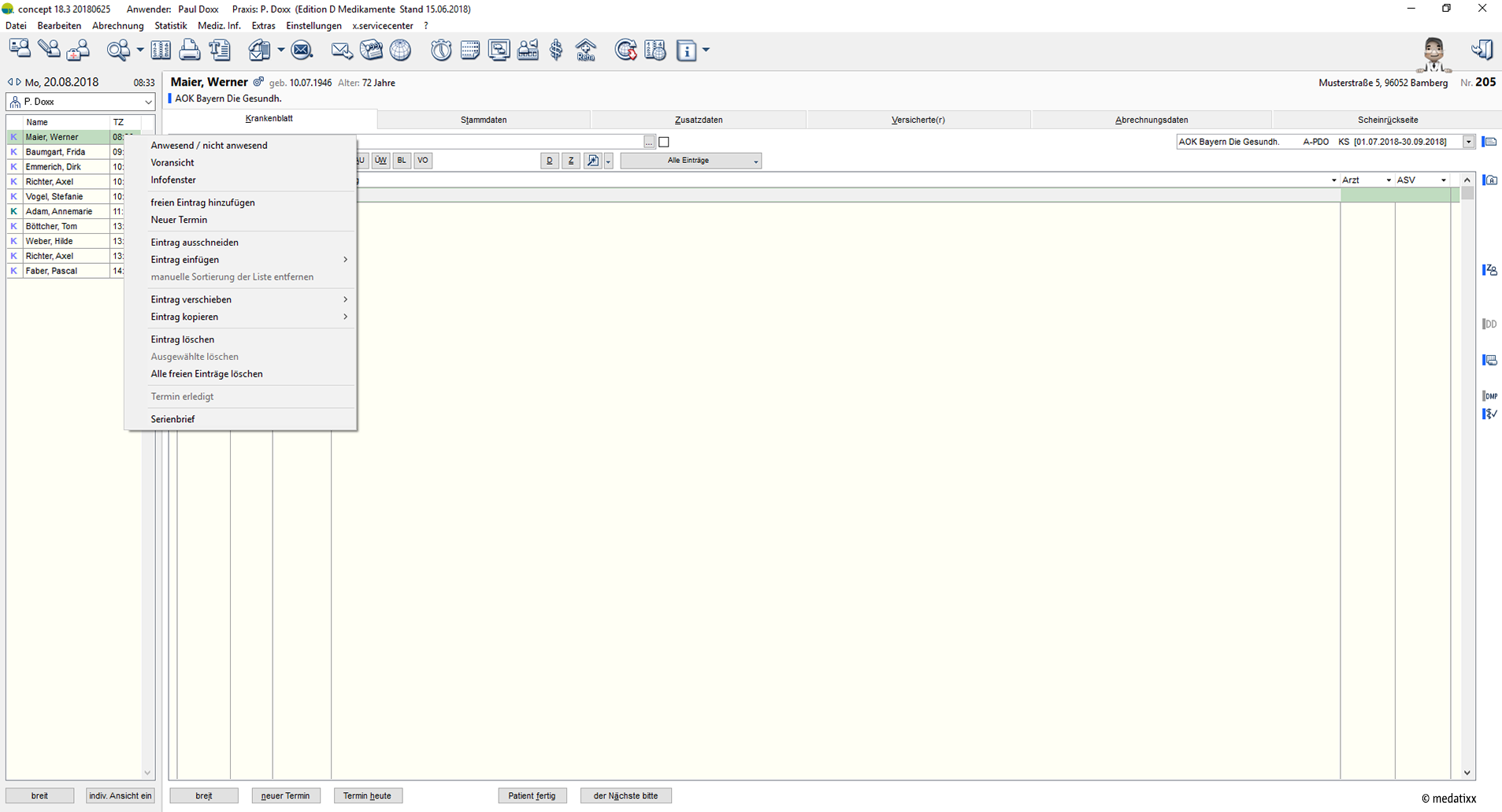Click the Patient fertig button
The height and width of the screenshot is (812, 1502).
tap(532, 795)
